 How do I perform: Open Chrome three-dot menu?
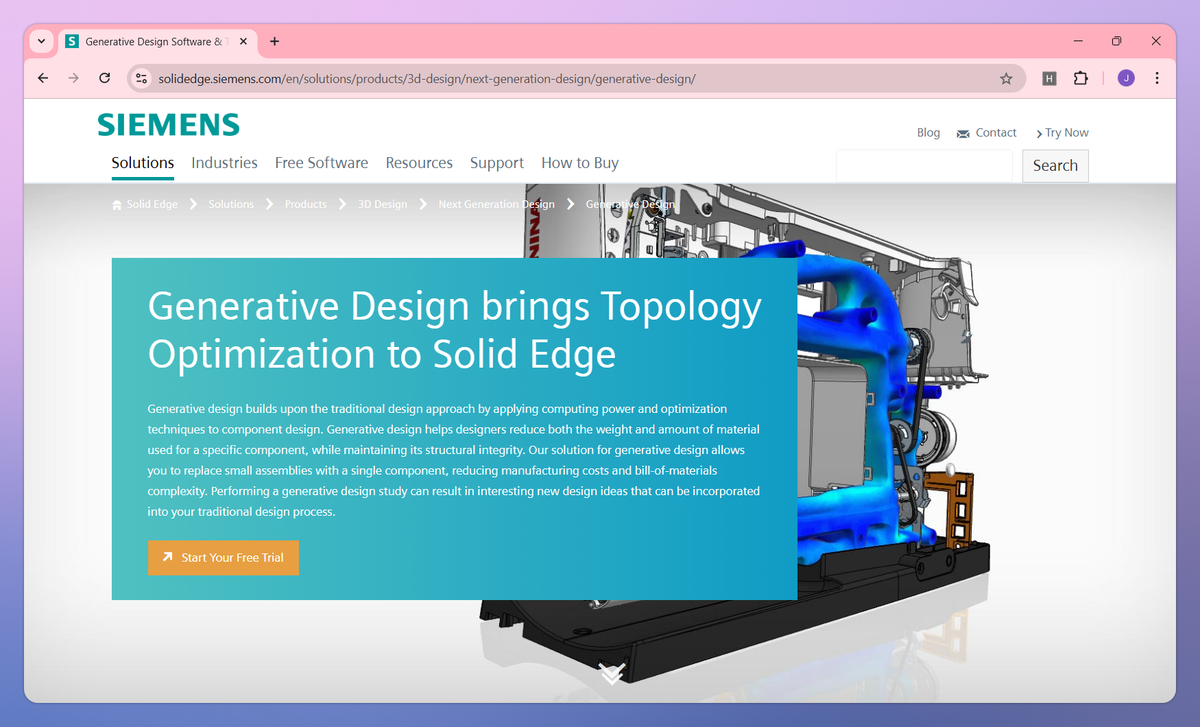1157,78
